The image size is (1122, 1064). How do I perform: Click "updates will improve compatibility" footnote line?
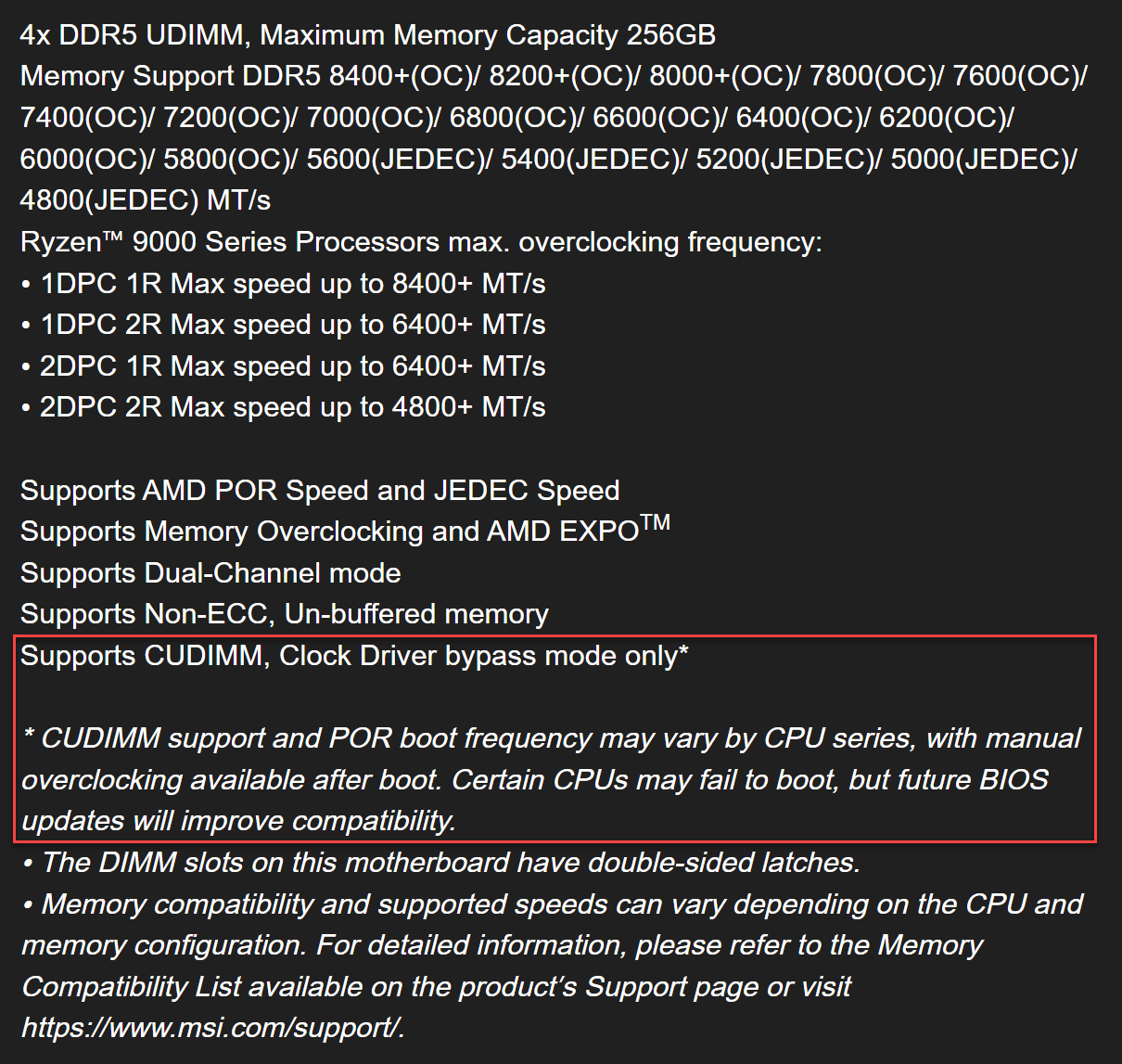(x=238, y=821)
